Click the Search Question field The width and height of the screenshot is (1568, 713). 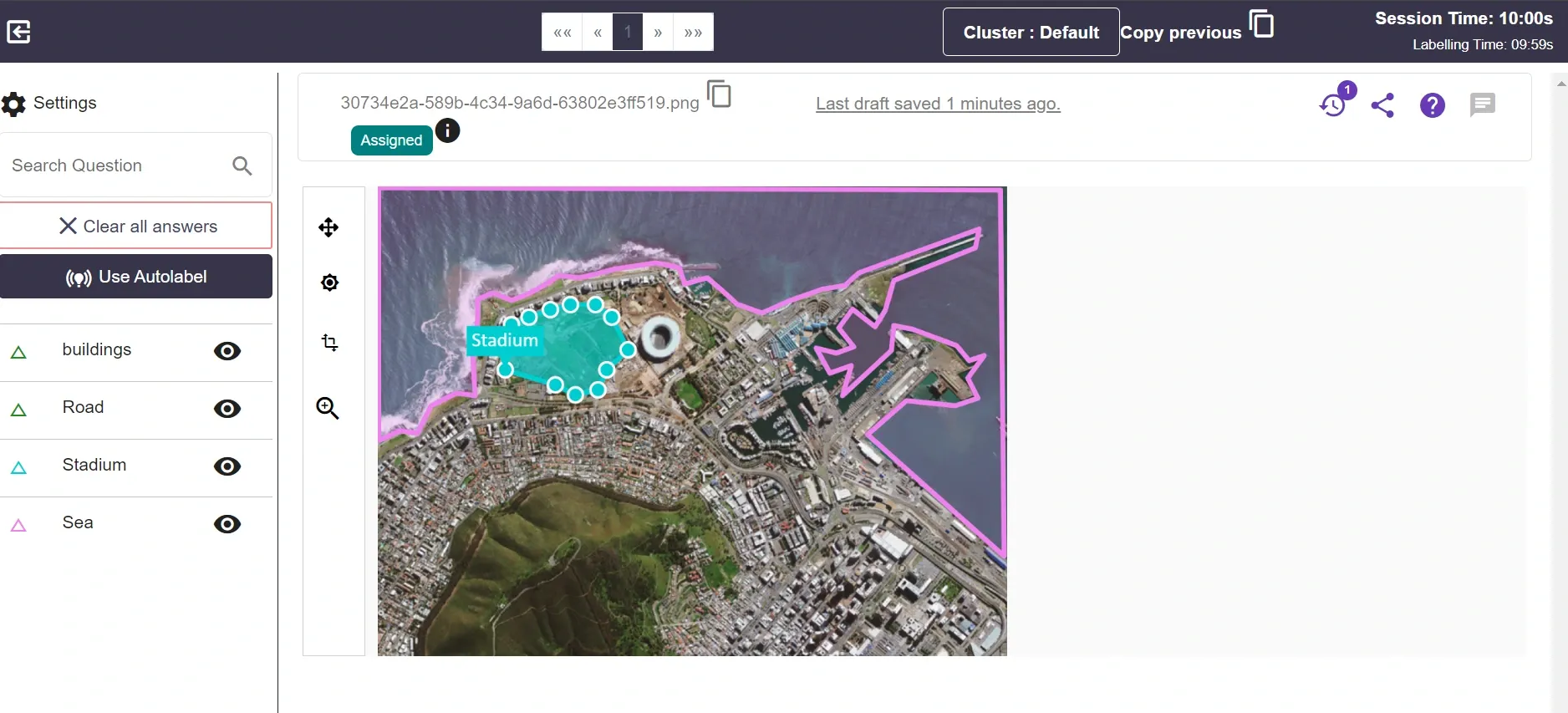click(x=117, y=166)
